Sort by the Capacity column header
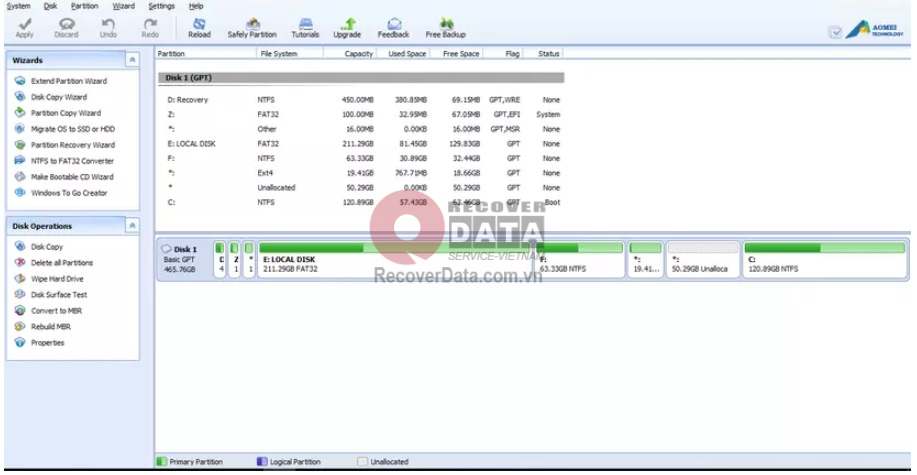The image size is (917, 475). (350, 54)
